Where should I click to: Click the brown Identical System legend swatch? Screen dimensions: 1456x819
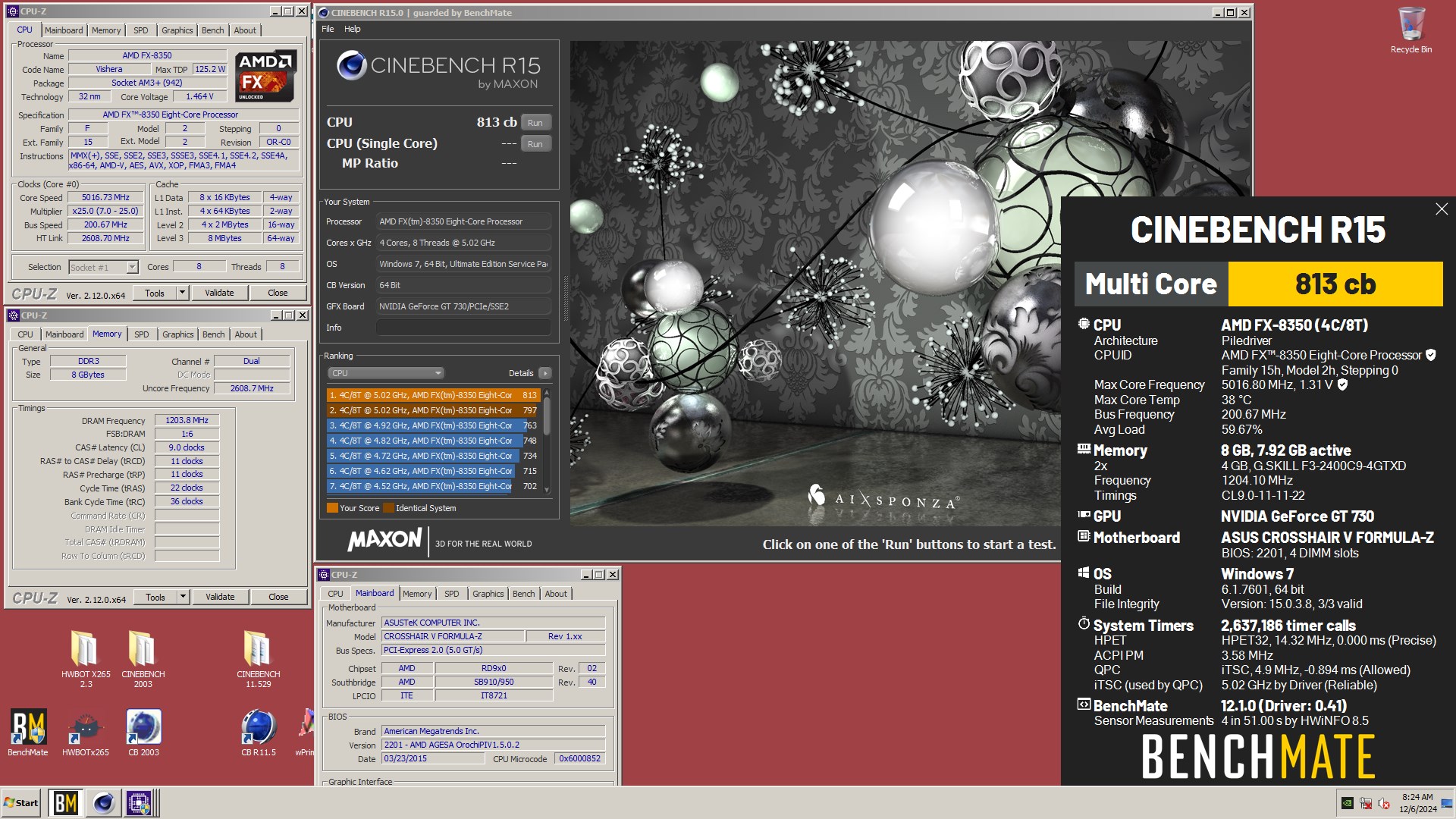(x=388, y=508)
